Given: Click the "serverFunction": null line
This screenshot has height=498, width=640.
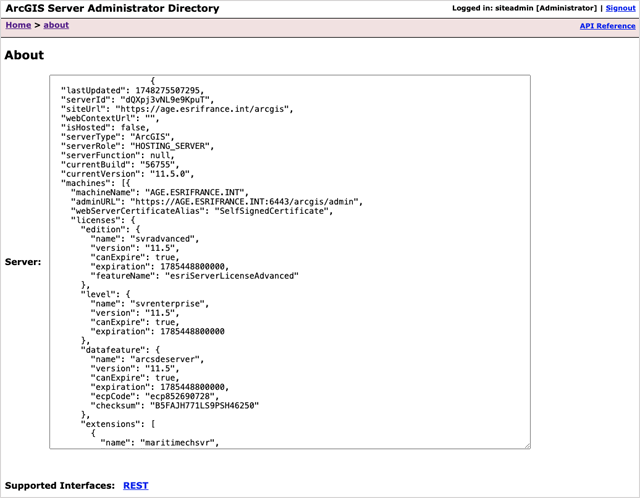Looking at the screenshot, I should (118, 155).
